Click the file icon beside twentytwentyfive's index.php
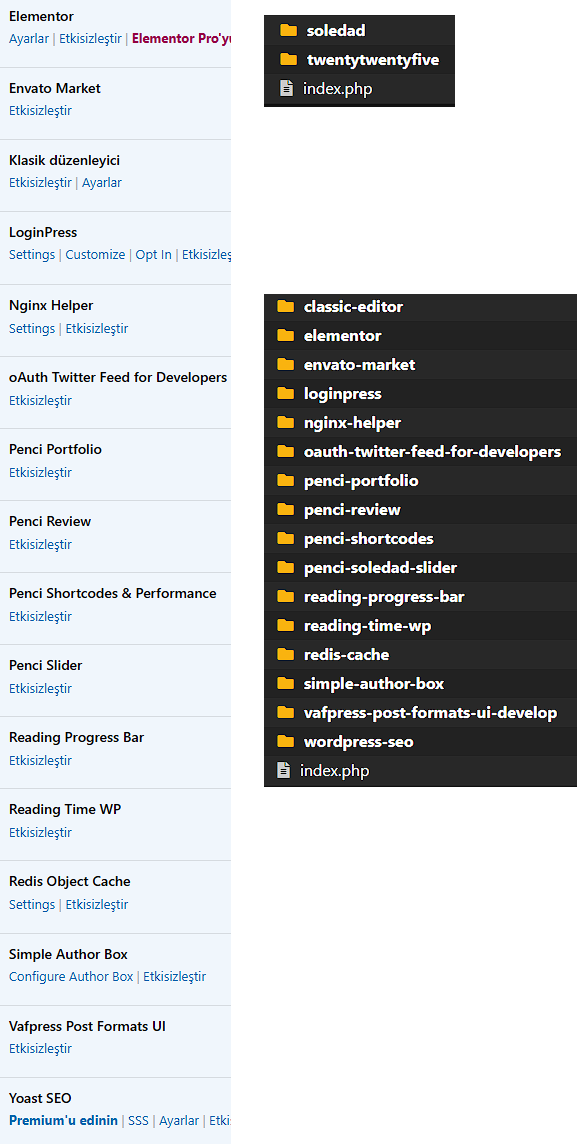This screenshot has height=1144, width=577. [x=286, y=88]
